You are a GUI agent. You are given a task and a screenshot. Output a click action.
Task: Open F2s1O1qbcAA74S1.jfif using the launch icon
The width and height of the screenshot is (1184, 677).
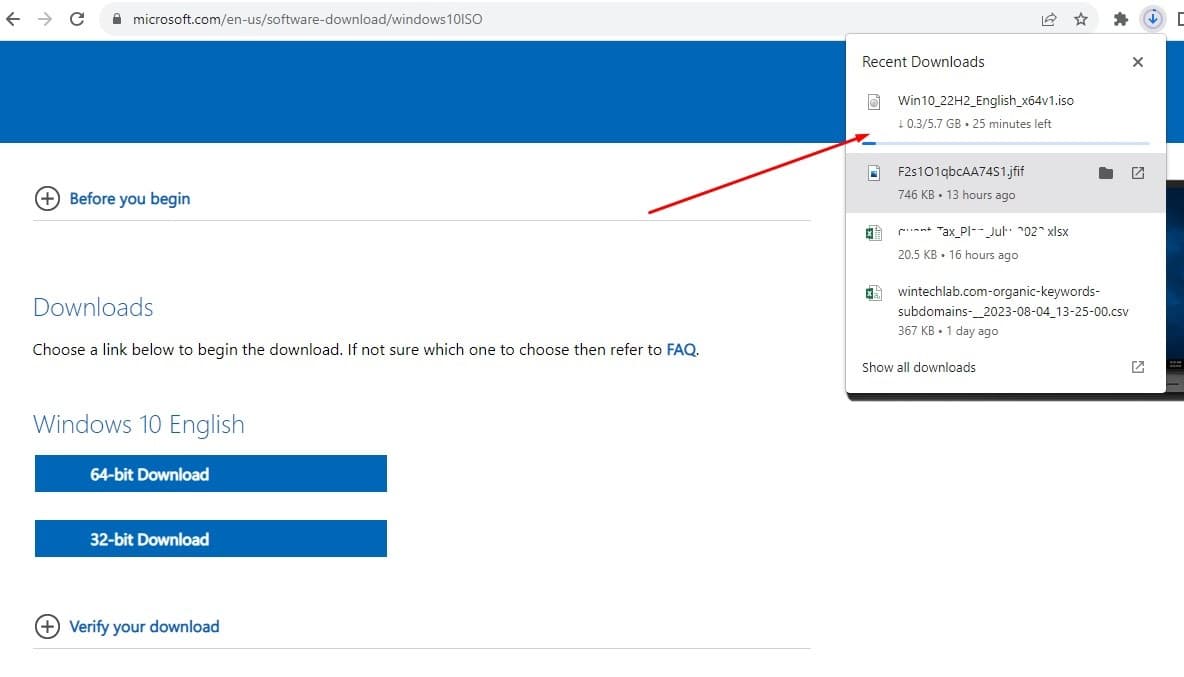click(1137, 172)
